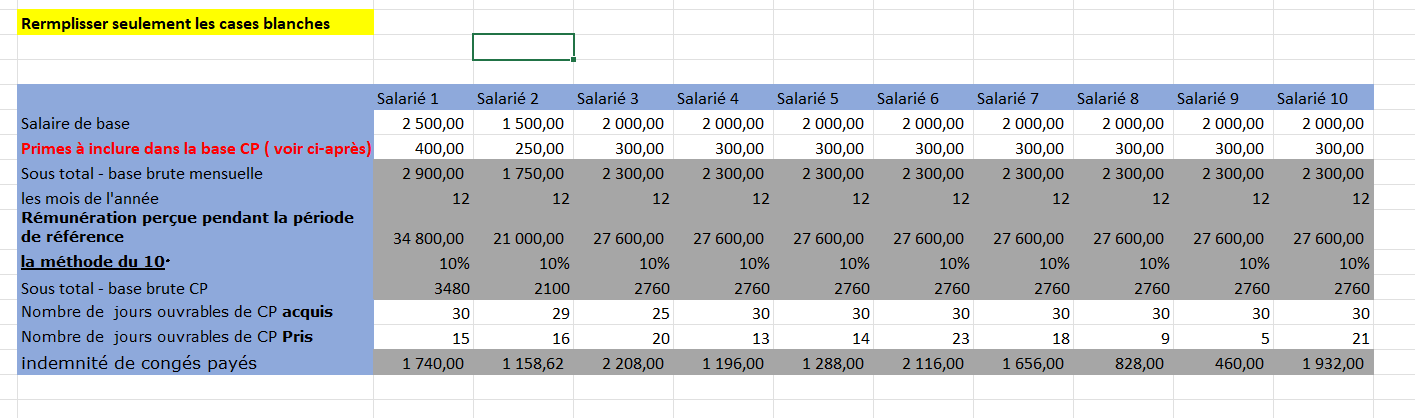Click the red "Primes à inclure" row label
The width and height of the screenshot is (1415, 418).
tap(196, 149)
